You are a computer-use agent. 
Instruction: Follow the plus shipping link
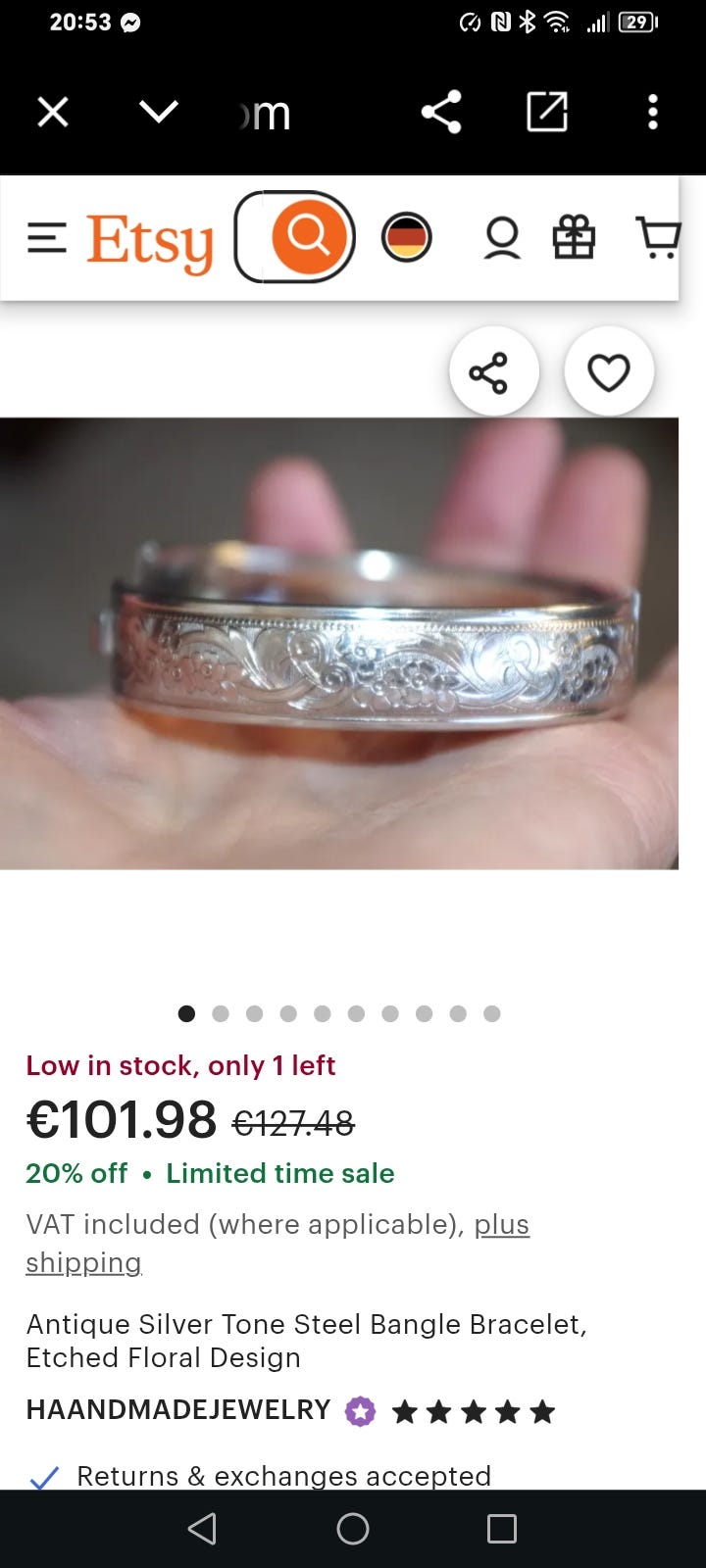[277, 1243]
